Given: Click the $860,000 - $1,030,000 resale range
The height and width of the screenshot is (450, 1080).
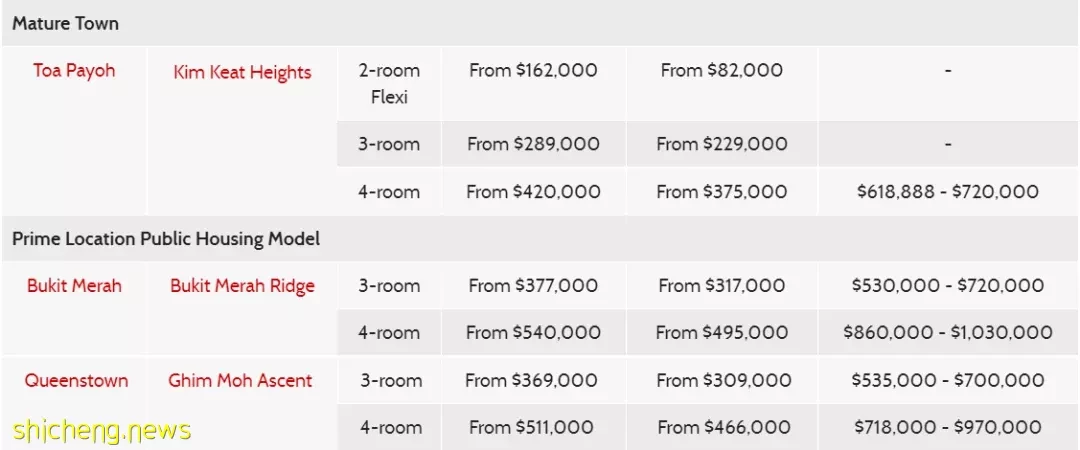Looking at the screenshot, I should 948,333.
